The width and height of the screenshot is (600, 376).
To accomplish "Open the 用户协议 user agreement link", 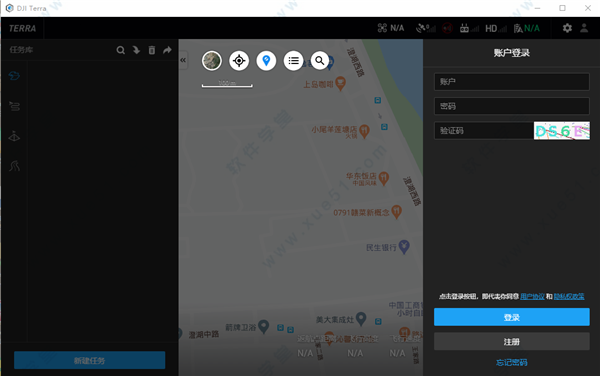I will tap(532, 296).
